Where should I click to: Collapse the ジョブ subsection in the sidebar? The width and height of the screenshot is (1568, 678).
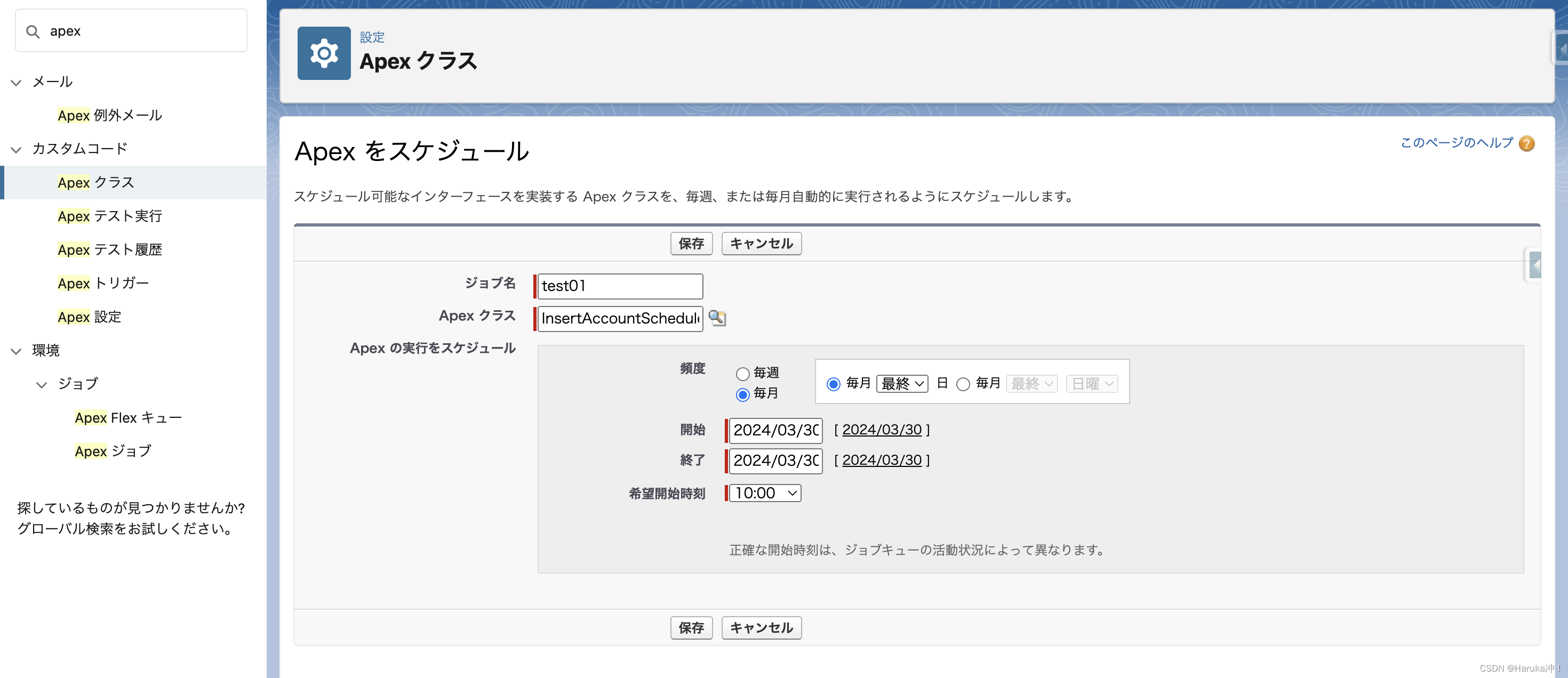42,384
